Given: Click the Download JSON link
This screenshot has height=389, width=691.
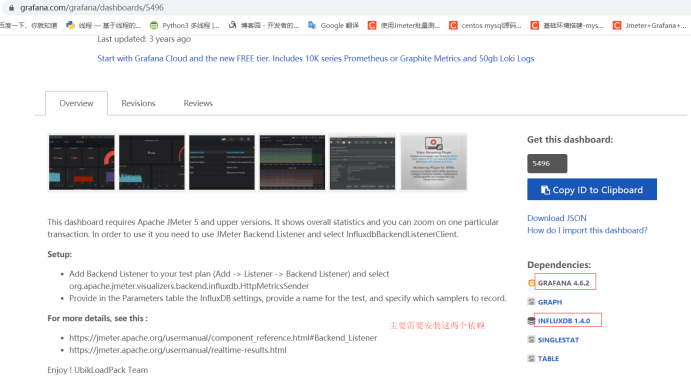Looking at the screenshot, I should 557,218.
